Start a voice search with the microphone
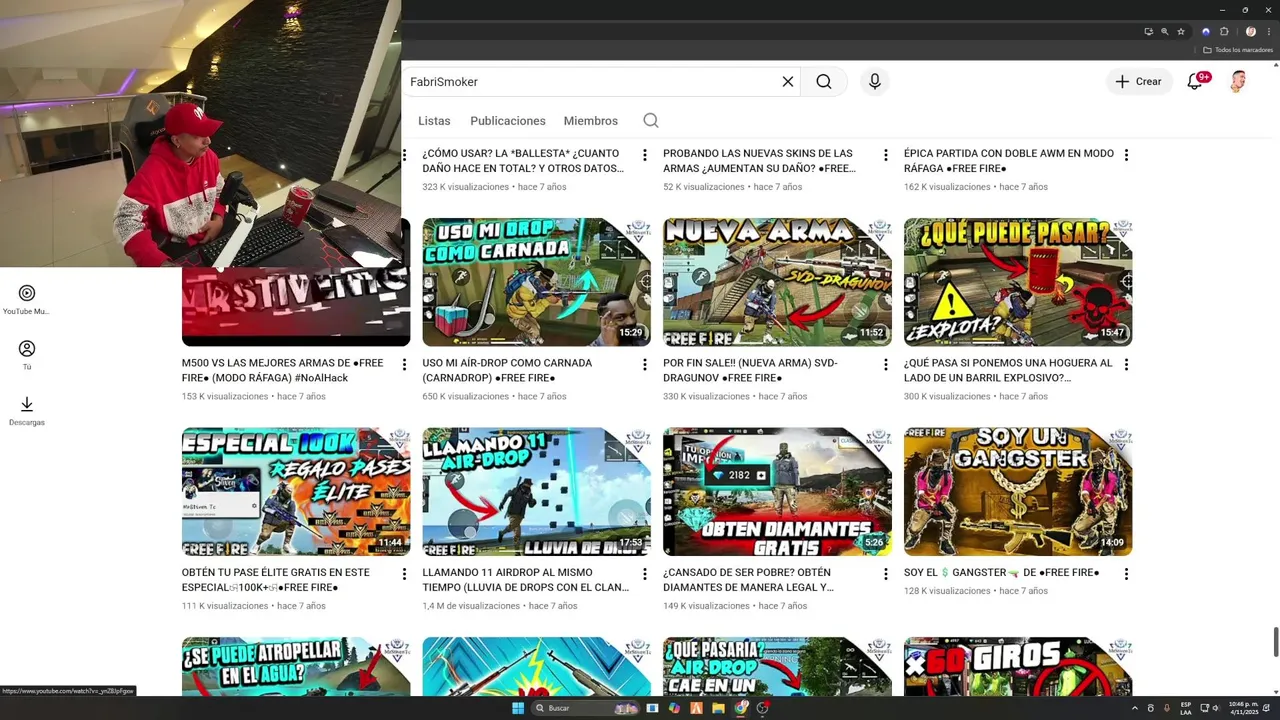This screenshot has height=720, width=1280. pos(875,82)
